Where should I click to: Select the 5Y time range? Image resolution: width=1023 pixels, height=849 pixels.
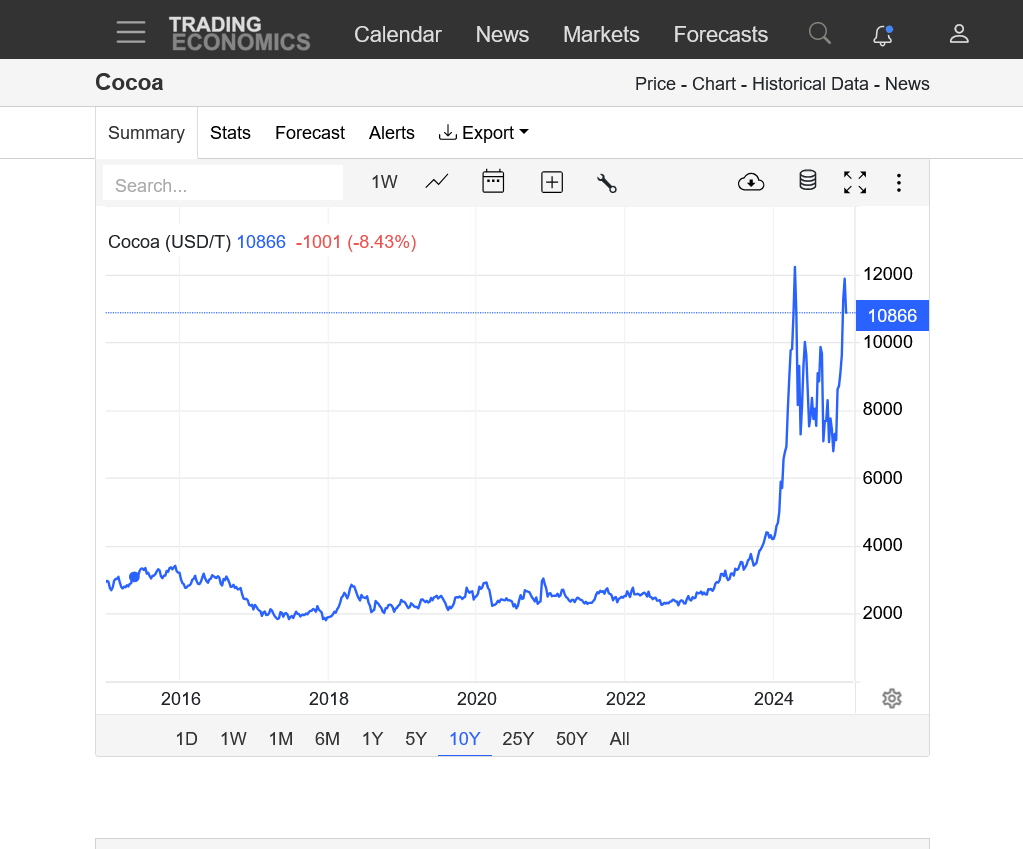[x=416, y=739]
